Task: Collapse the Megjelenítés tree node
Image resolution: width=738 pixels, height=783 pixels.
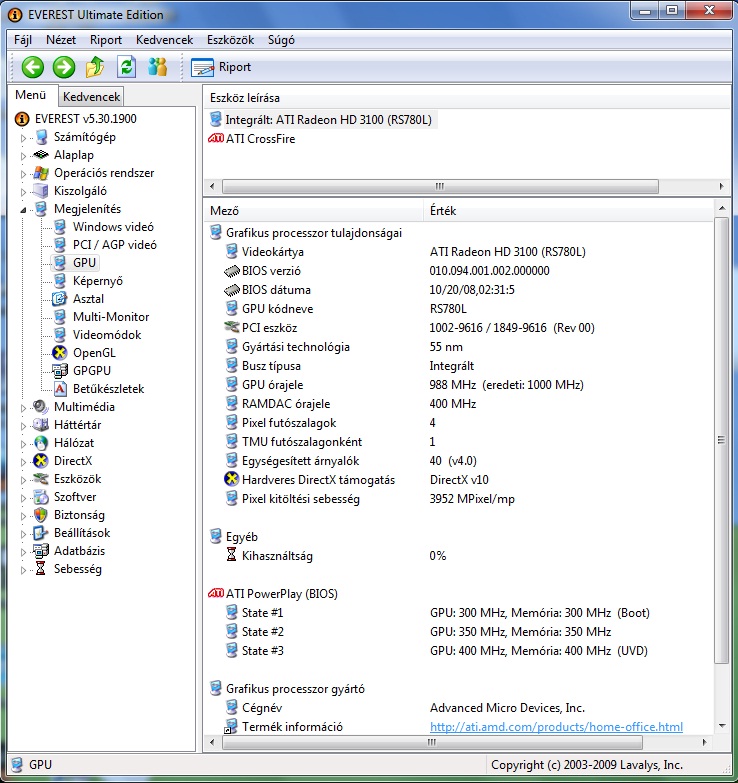Action: pyautogui.click(x=23, y=210)
